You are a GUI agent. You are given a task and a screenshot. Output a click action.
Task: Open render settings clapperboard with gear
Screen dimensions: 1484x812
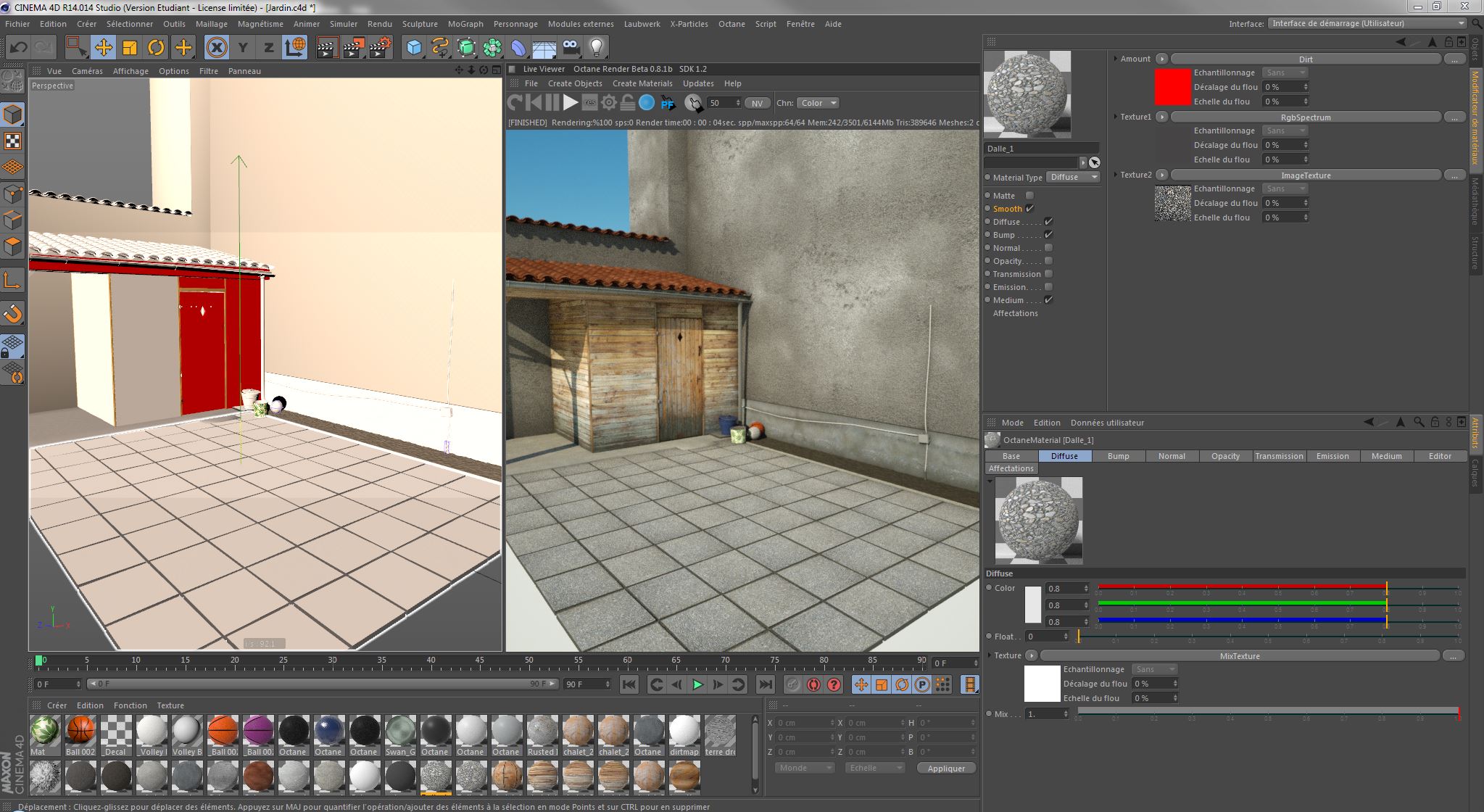pos(380,48)
